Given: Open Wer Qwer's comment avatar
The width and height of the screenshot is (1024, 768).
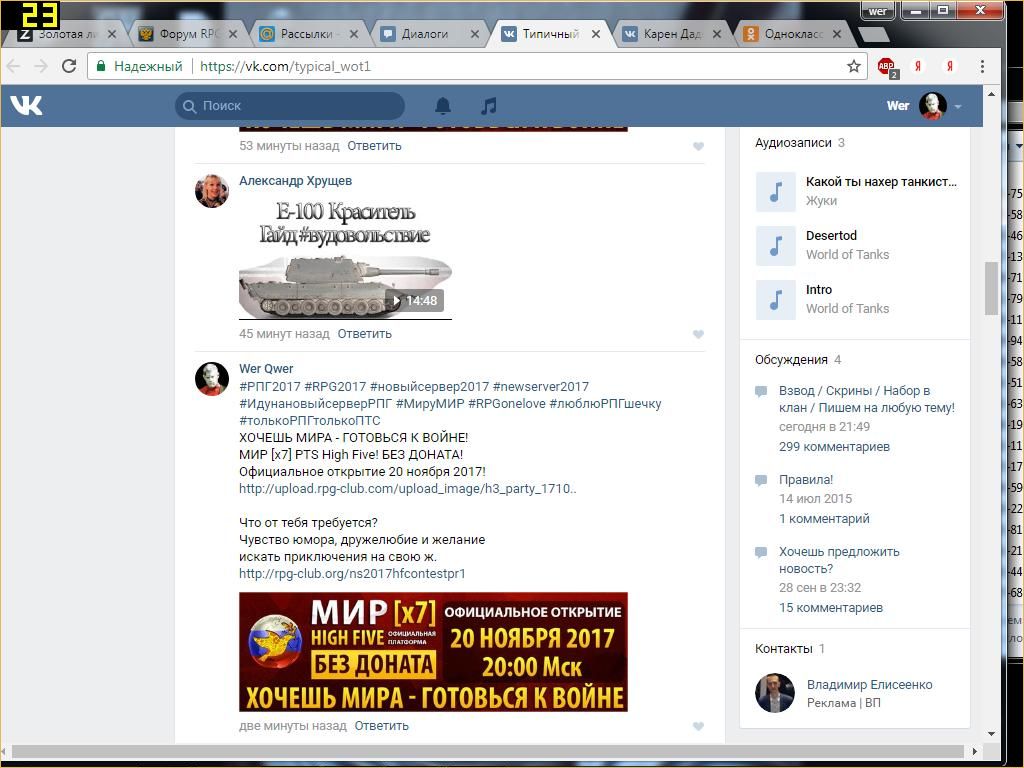Looking at the screenshot, I should (x=212, y=379).
